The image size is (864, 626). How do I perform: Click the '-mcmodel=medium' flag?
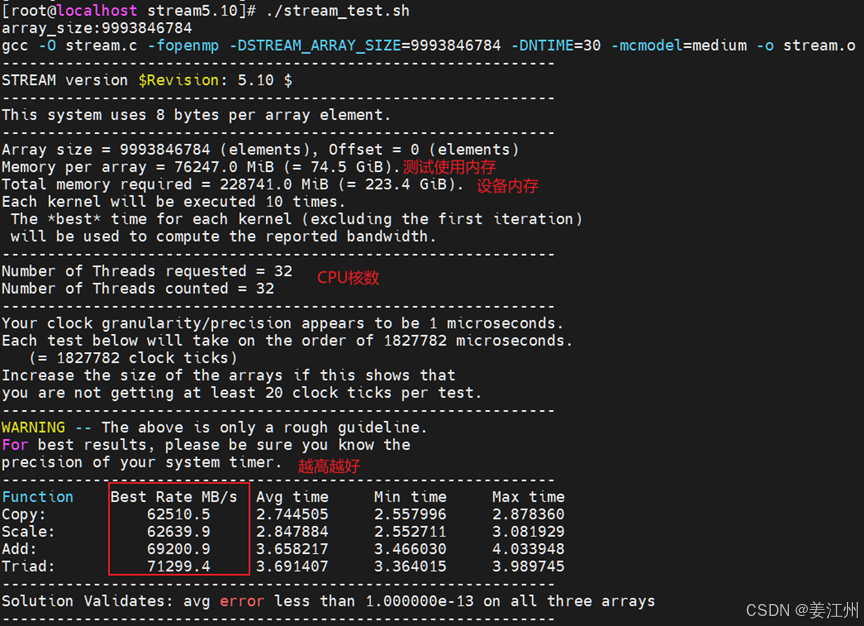[678, 46]
